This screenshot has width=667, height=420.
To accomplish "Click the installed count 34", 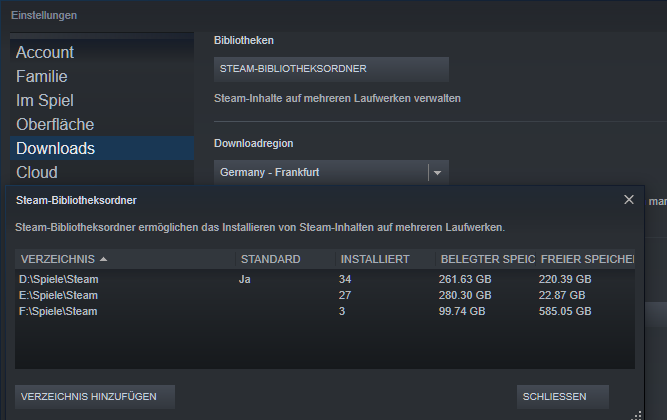I will click(345, 279).
